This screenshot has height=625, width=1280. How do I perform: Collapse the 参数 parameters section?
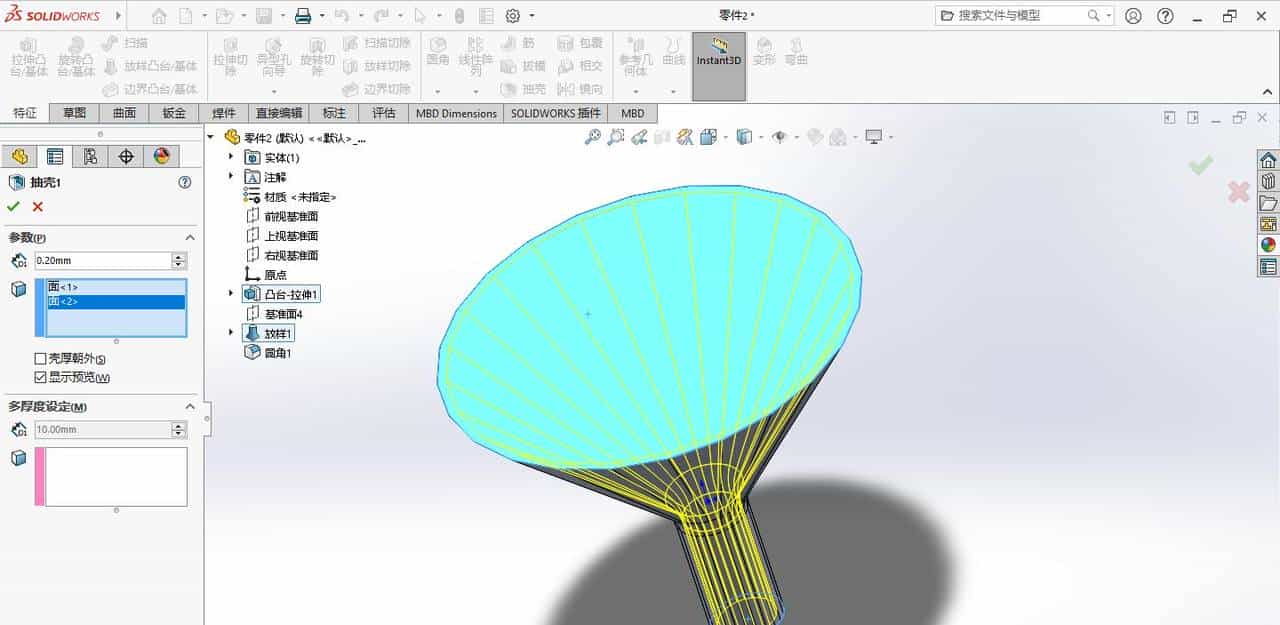coord(190,237)
